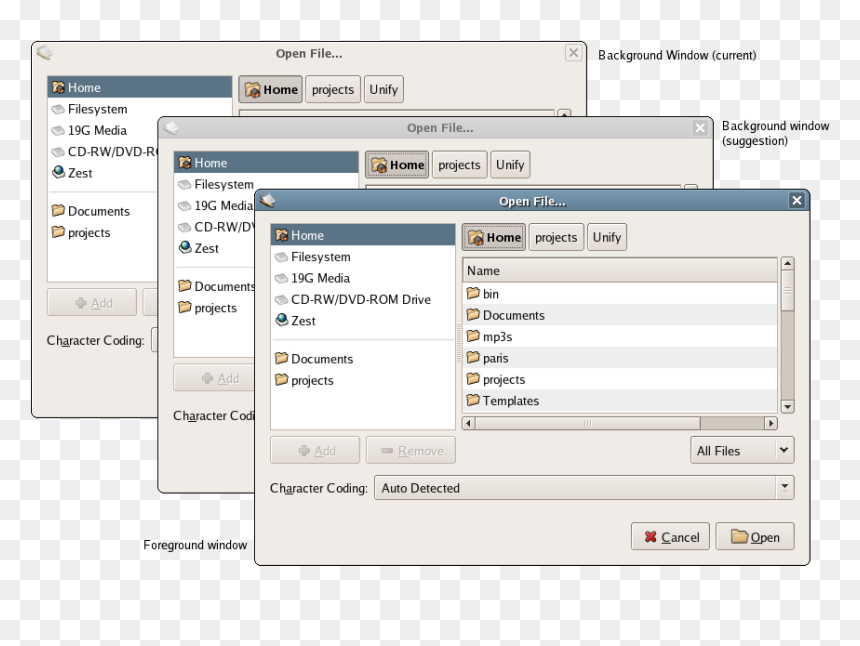
Task: Click Home path button in current background window
Action: (270, 89)
